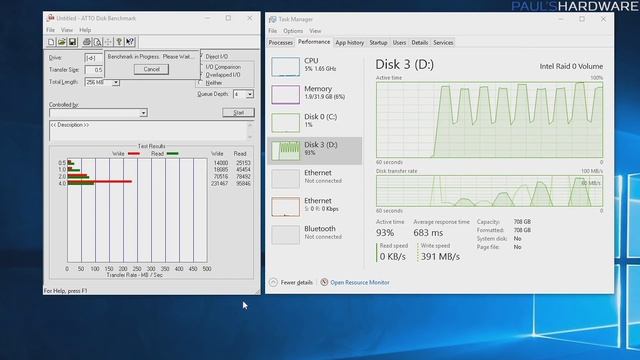Click the Drive selection field
Screen dimensions: 640x360
(x=94, y=58)
